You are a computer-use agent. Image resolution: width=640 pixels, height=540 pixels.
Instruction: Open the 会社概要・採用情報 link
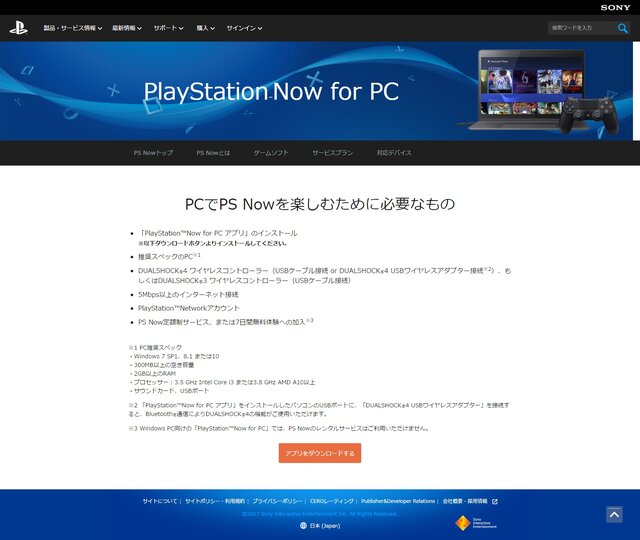click(x=465, y=501)
